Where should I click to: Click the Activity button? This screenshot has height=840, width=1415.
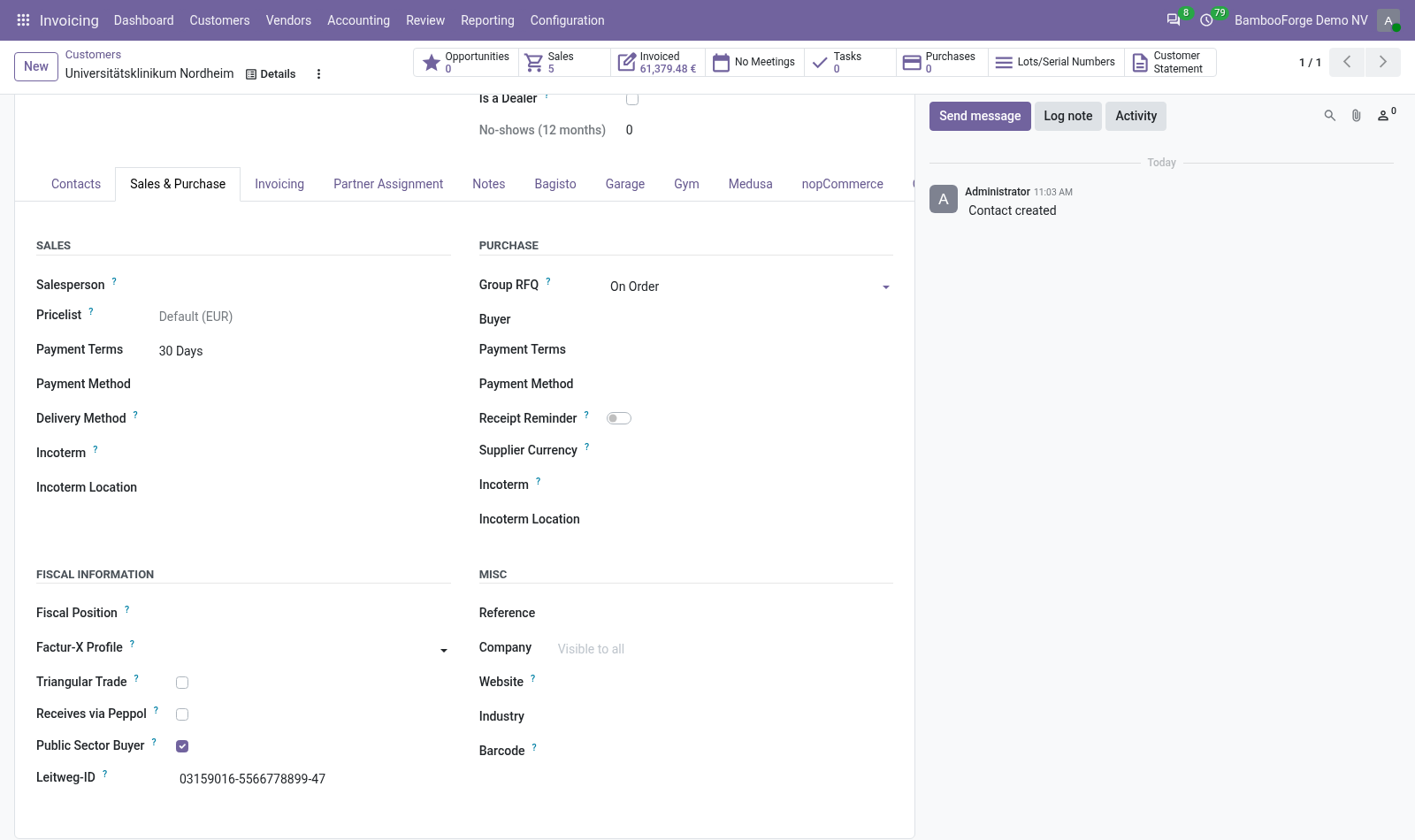(1136, 116)
